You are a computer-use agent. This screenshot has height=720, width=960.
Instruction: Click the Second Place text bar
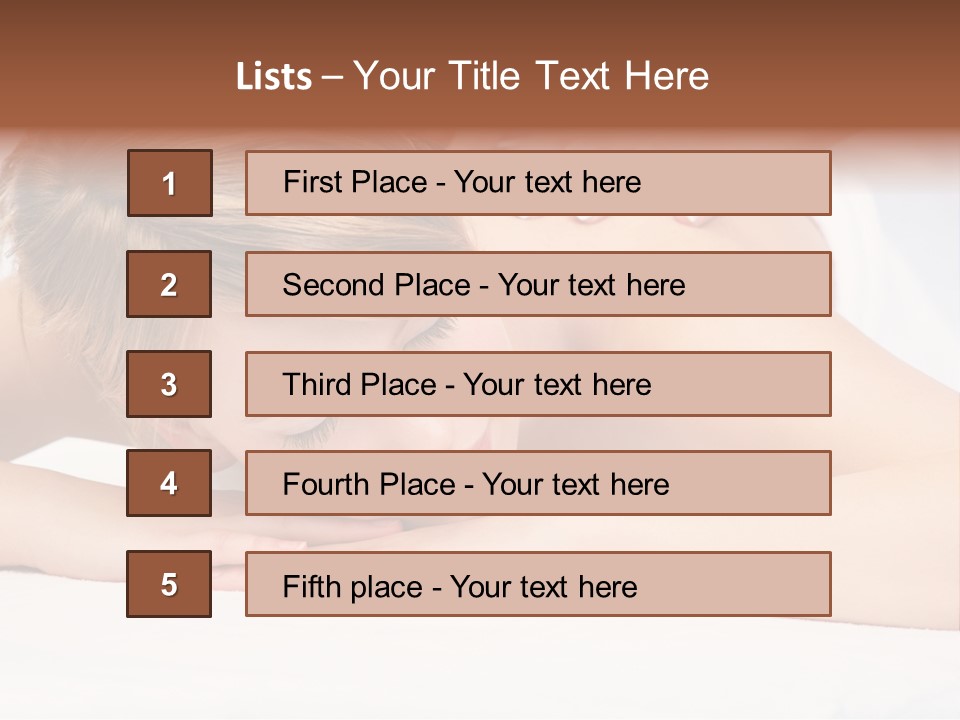pos(538,284)
